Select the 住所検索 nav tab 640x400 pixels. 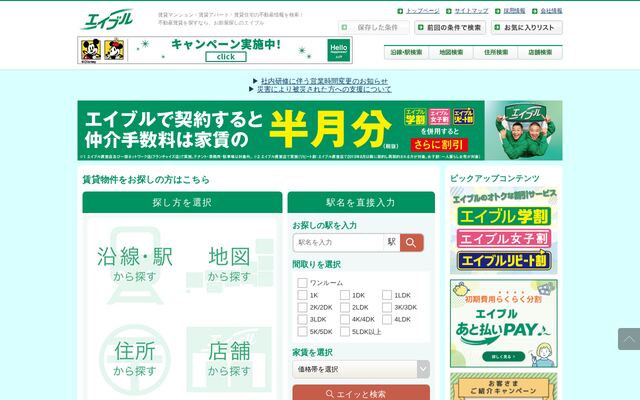click(496, 52)
